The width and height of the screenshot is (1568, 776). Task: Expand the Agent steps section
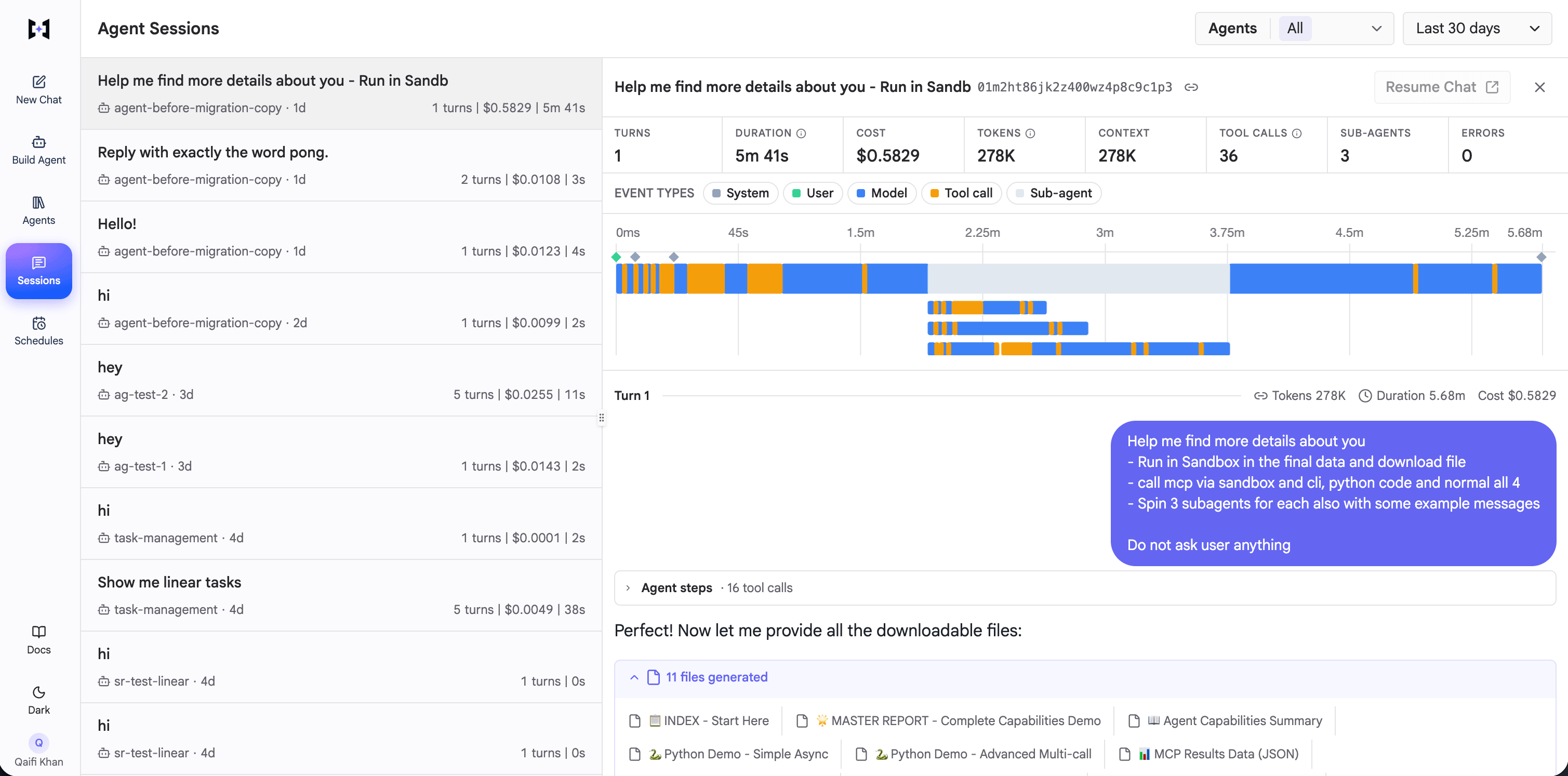tap(1085, 588)
